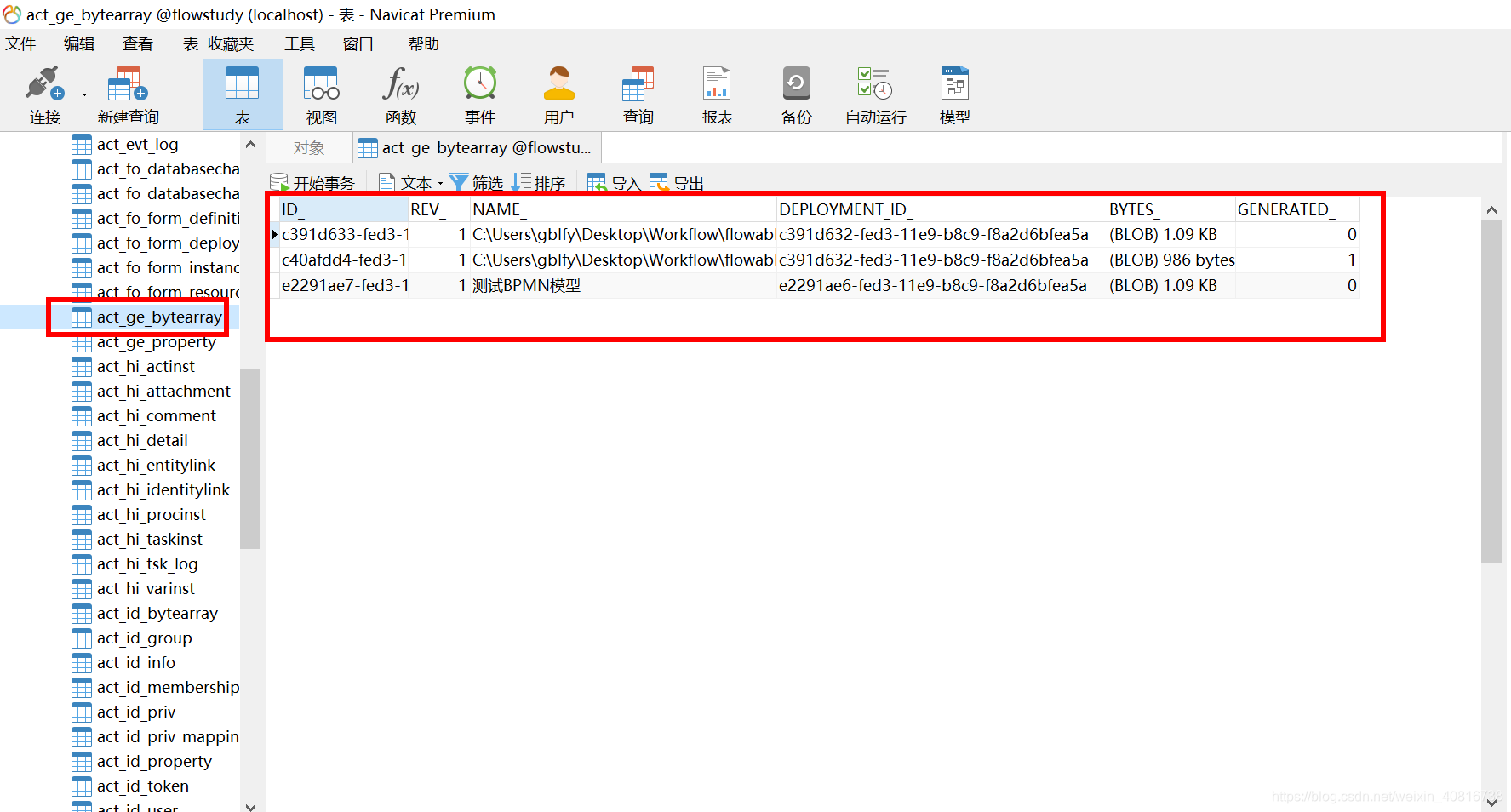Switch to the 对象 tab
This screenshot has height=812, width=1511.
[309, 148]
